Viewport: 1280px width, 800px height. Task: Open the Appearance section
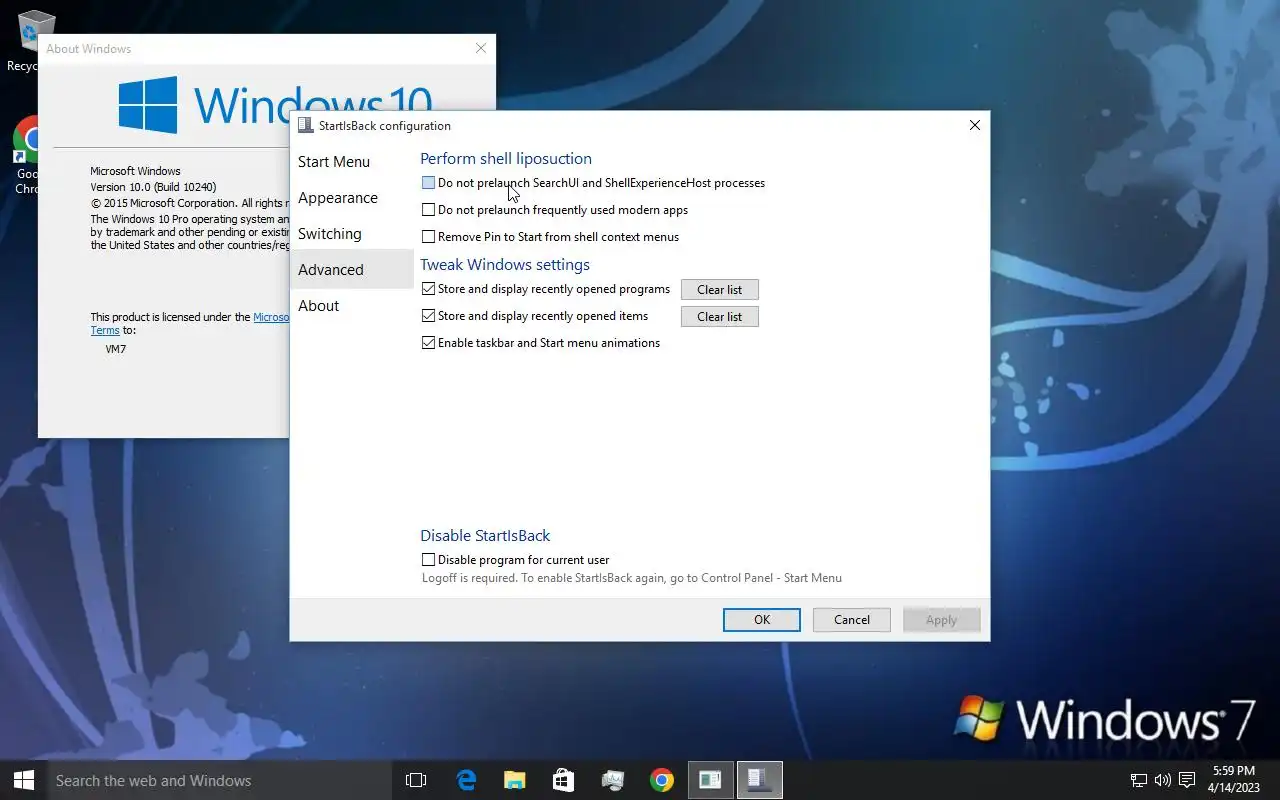click(351, 198)
